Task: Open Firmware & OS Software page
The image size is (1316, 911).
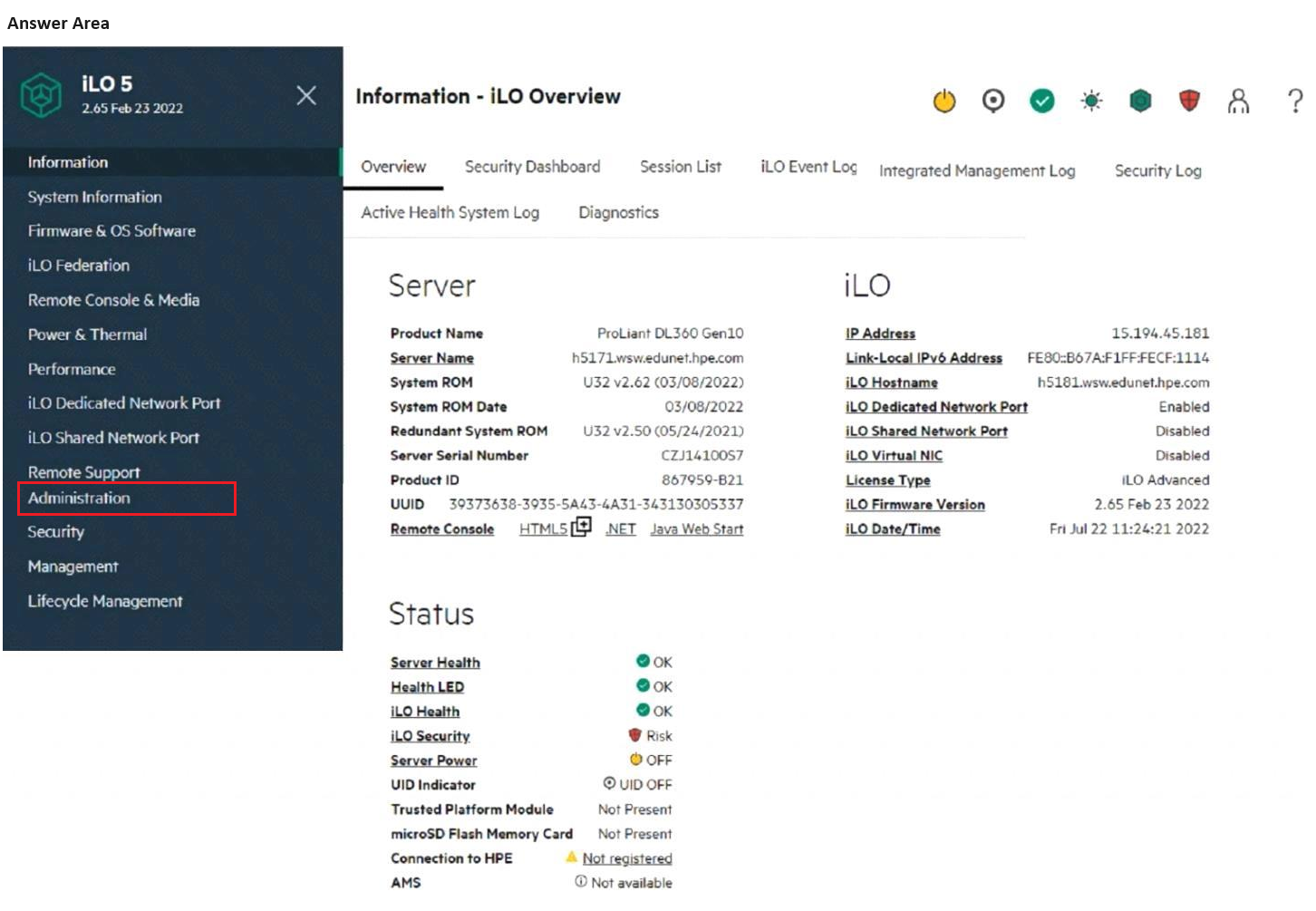Action: (111, 231)
